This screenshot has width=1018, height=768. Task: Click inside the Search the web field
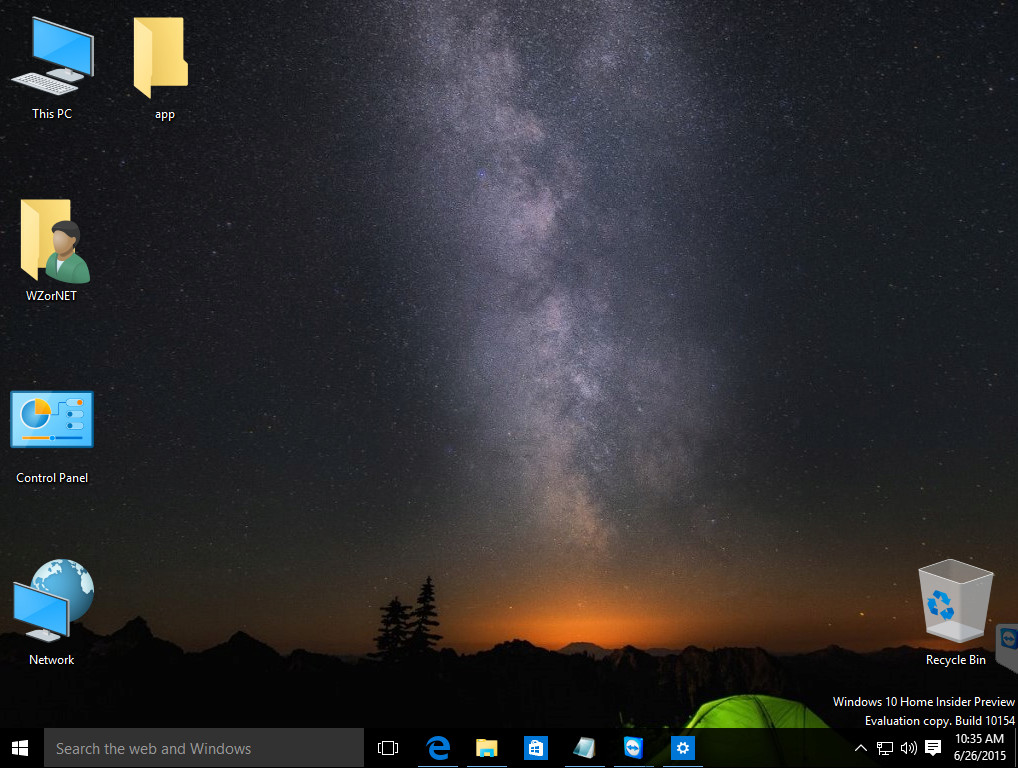(x=200, y=747)
